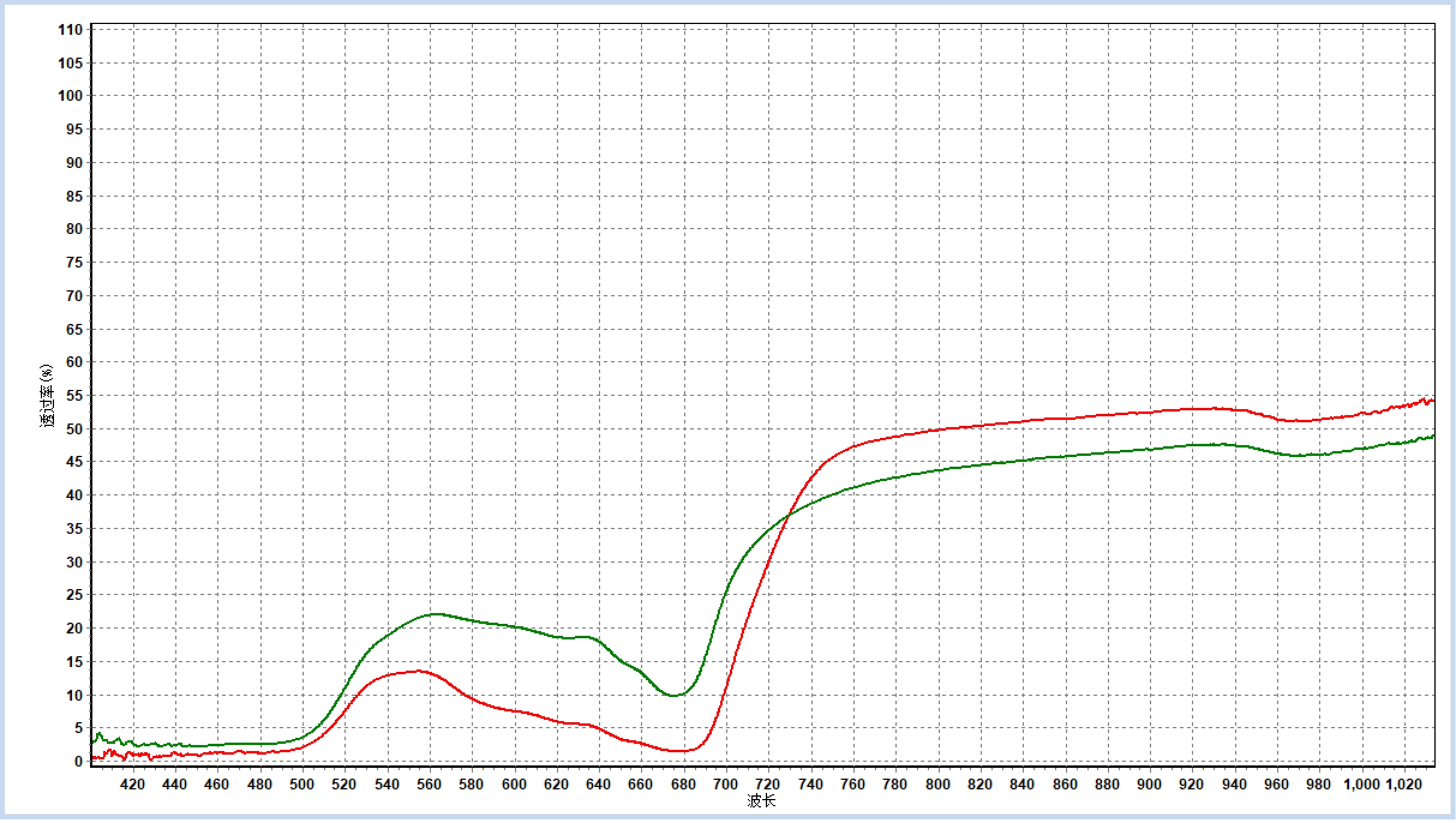1456x823 pixels.
Task: Click the 420 wavelength tick label
Action: point(133,784)
